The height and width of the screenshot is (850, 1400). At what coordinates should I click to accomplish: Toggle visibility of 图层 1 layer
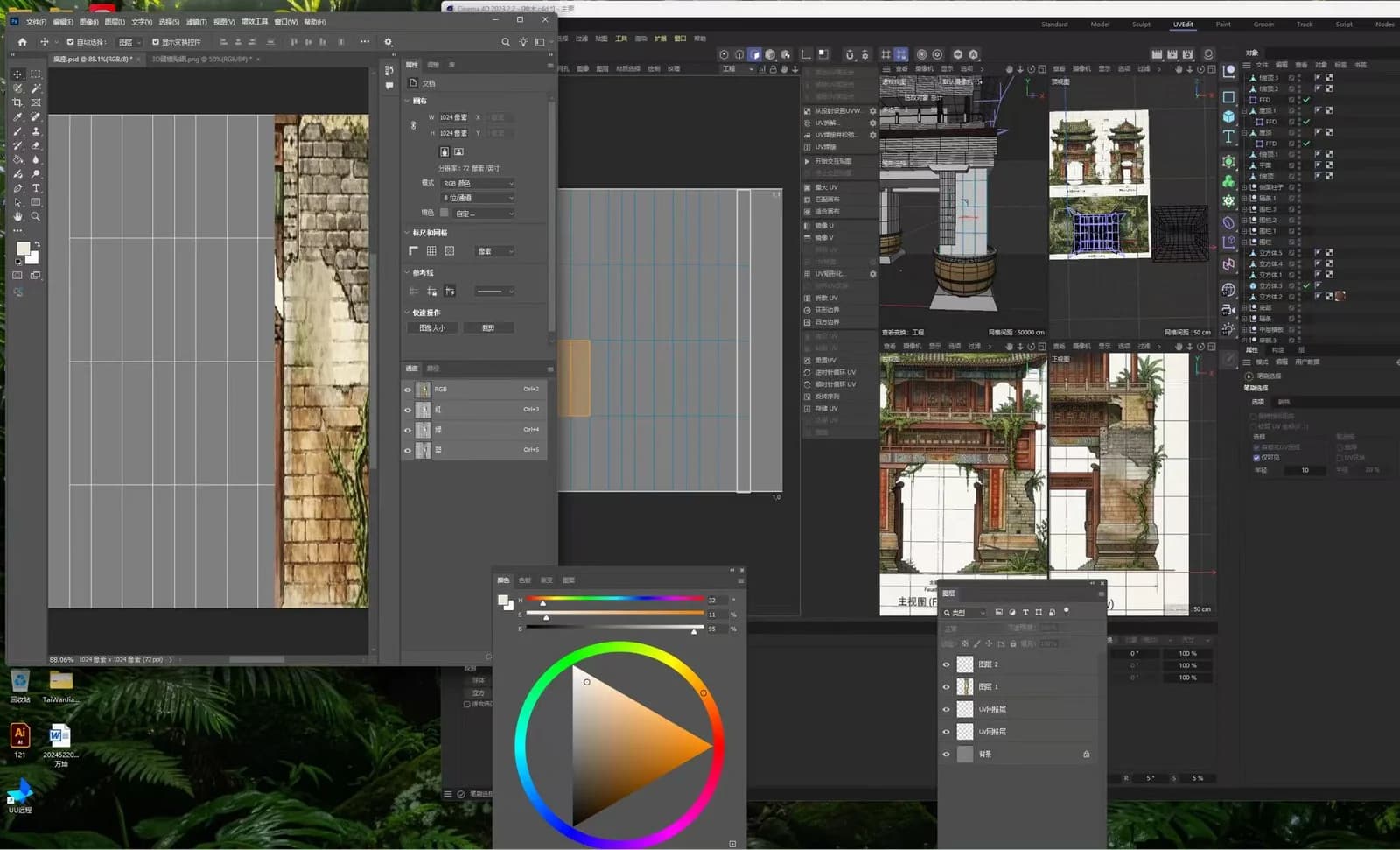pyautogui.click(x=946, y=687)
